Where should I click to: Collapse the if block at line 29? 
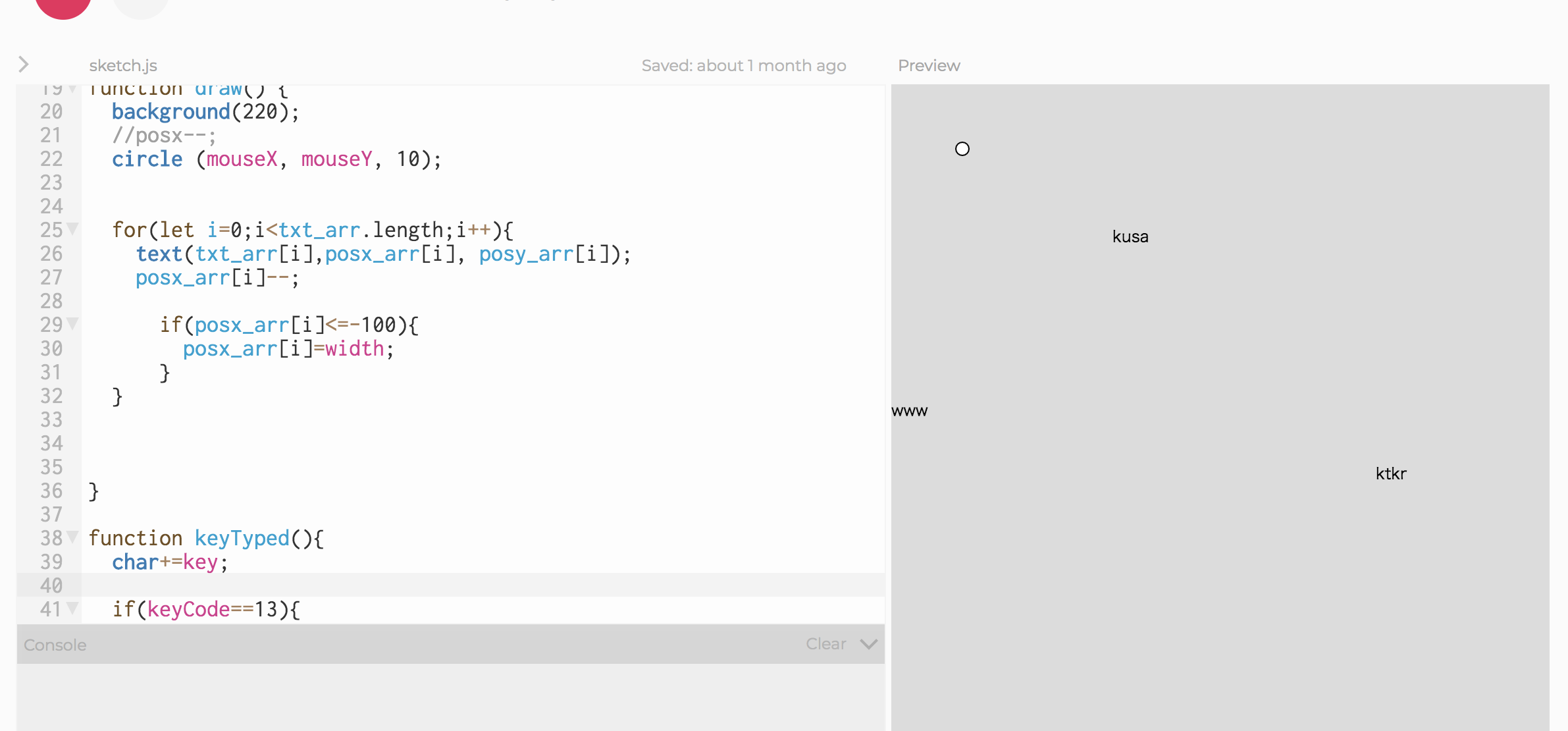pos(73,324)
